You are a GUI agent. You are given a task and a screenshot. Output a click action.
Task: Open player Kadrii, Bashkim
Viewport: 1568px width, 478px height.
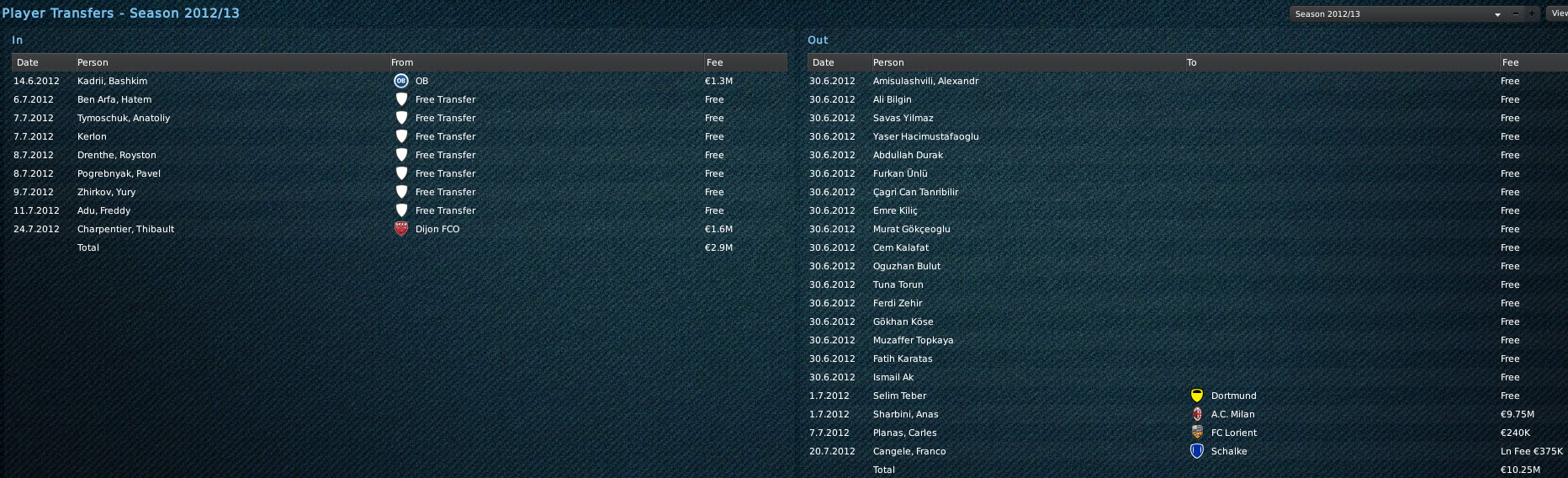pyautogui.click(x=112, y=81)
